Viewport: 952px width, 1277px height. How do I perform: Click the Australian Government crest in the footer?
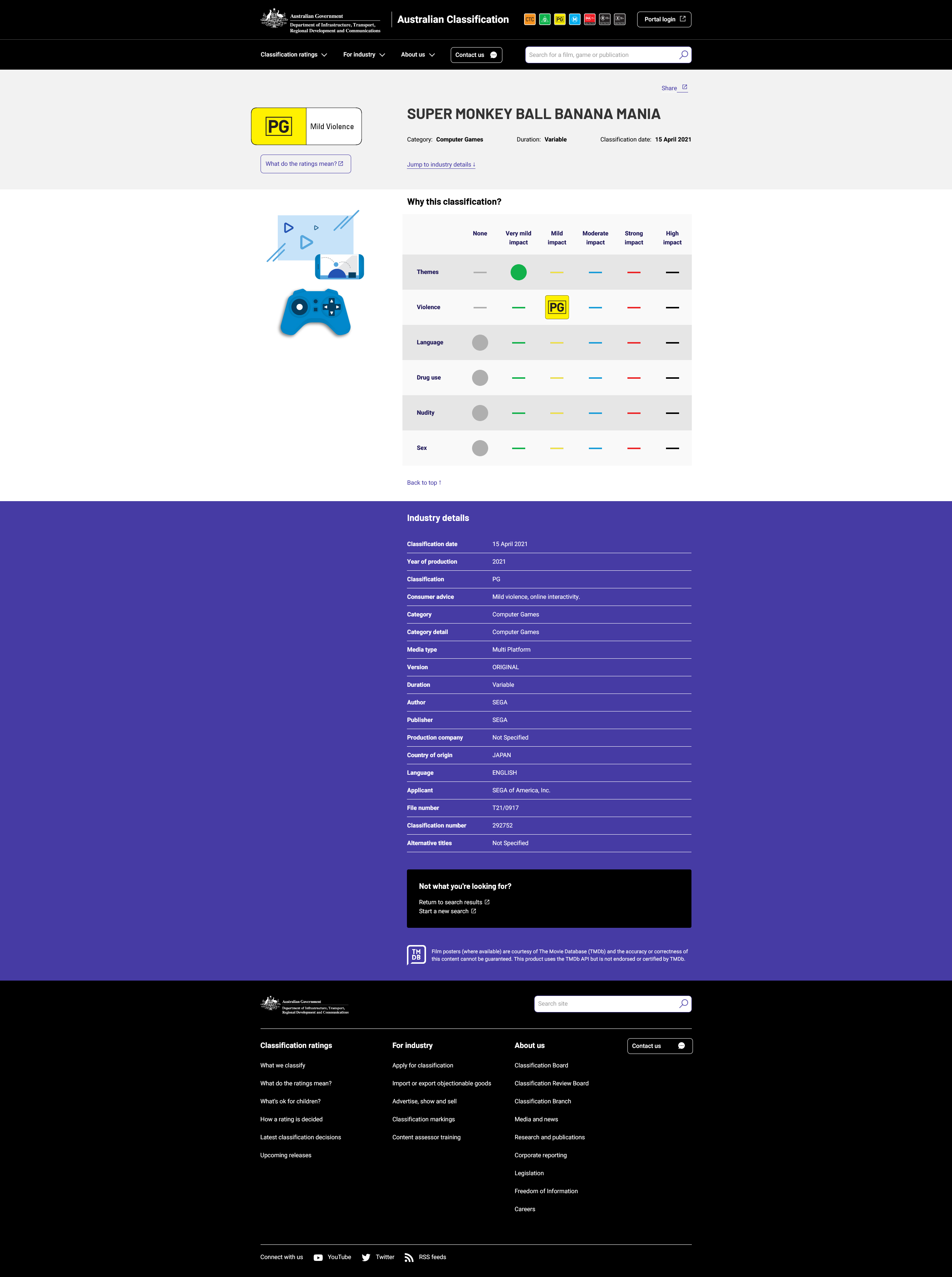270,1003
